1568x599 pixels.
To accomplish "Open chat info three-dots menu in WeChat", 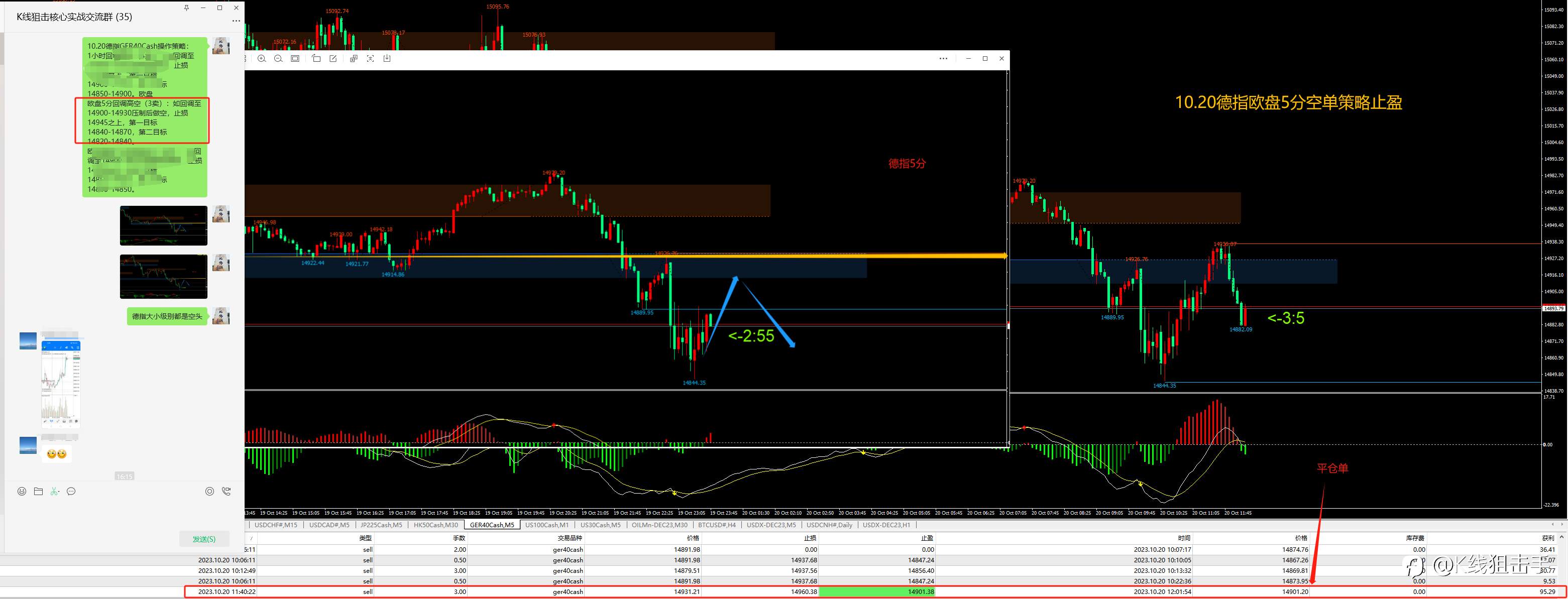I will coord(236,21).
